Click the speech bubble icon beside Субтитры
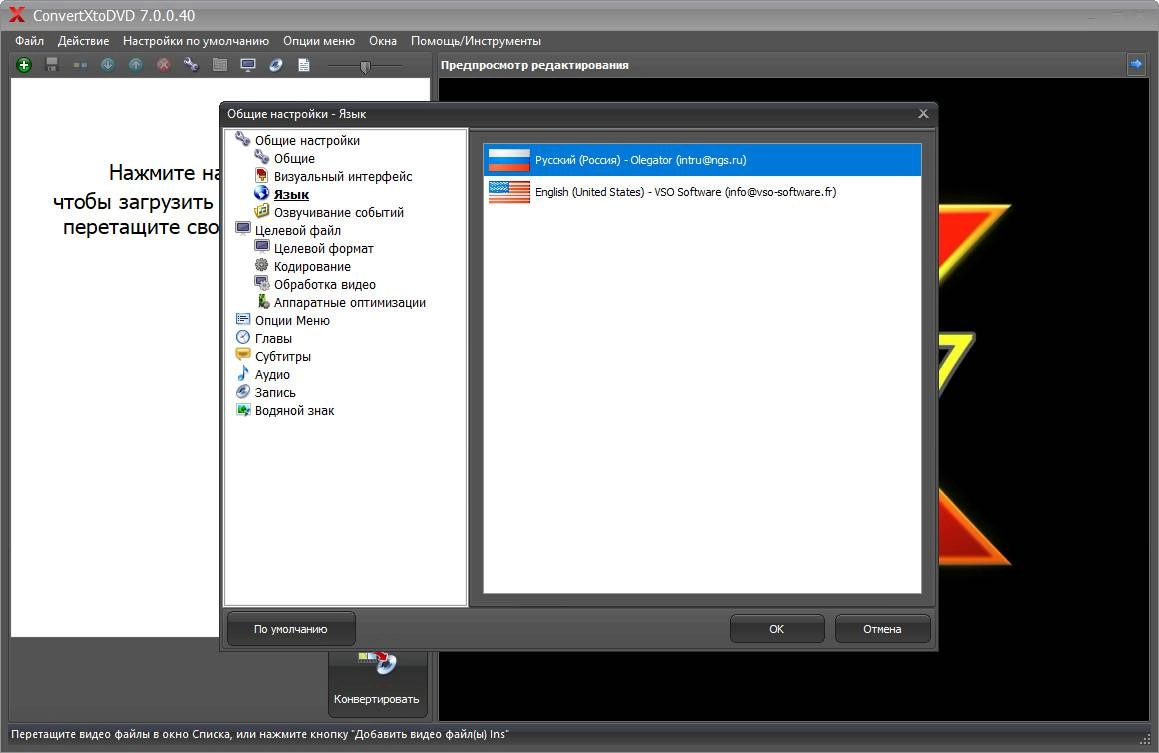This screenshot has width=1159, height=753. (x=242, y=355)
